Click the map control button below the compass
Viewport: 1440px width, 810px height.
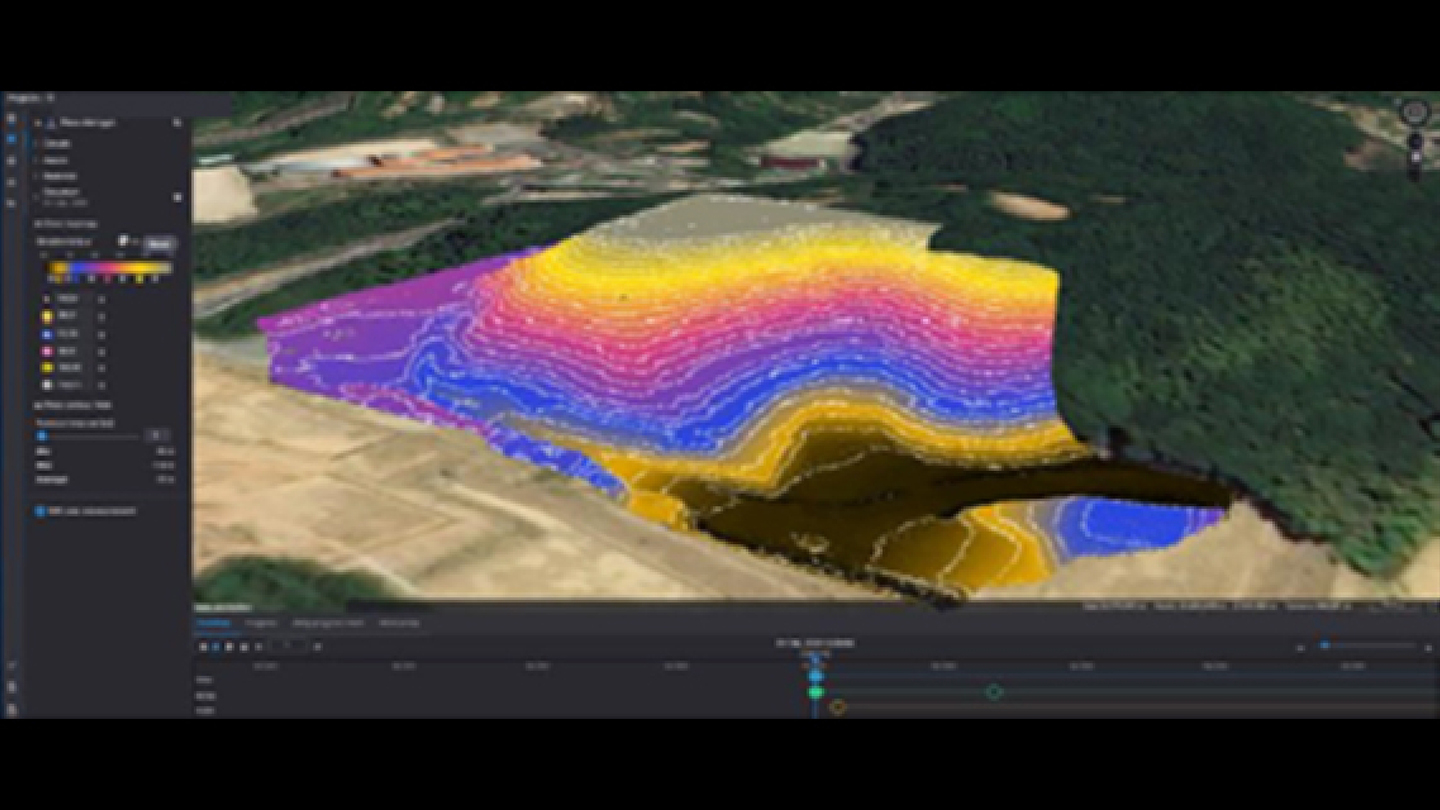click(1415, 142)
